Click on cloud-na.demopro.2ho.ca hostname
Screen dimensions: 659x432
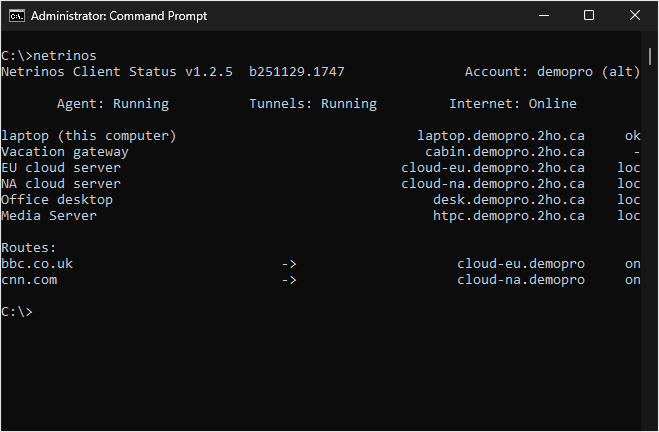pyautogui.click(x=492, y=184)
